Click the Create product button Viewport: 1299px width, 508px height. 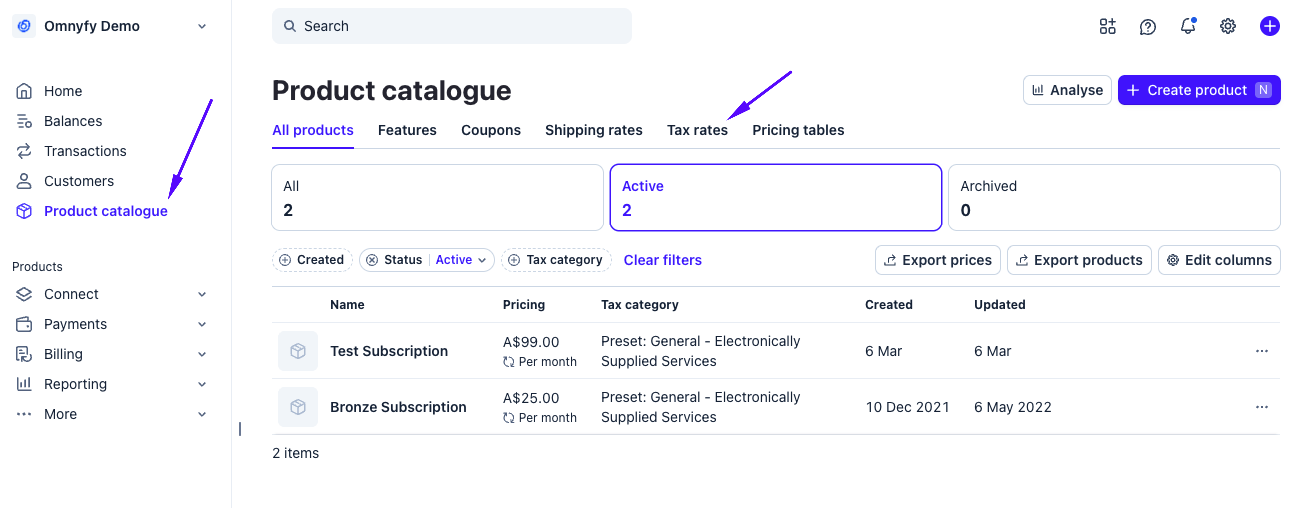point(1198,90)
